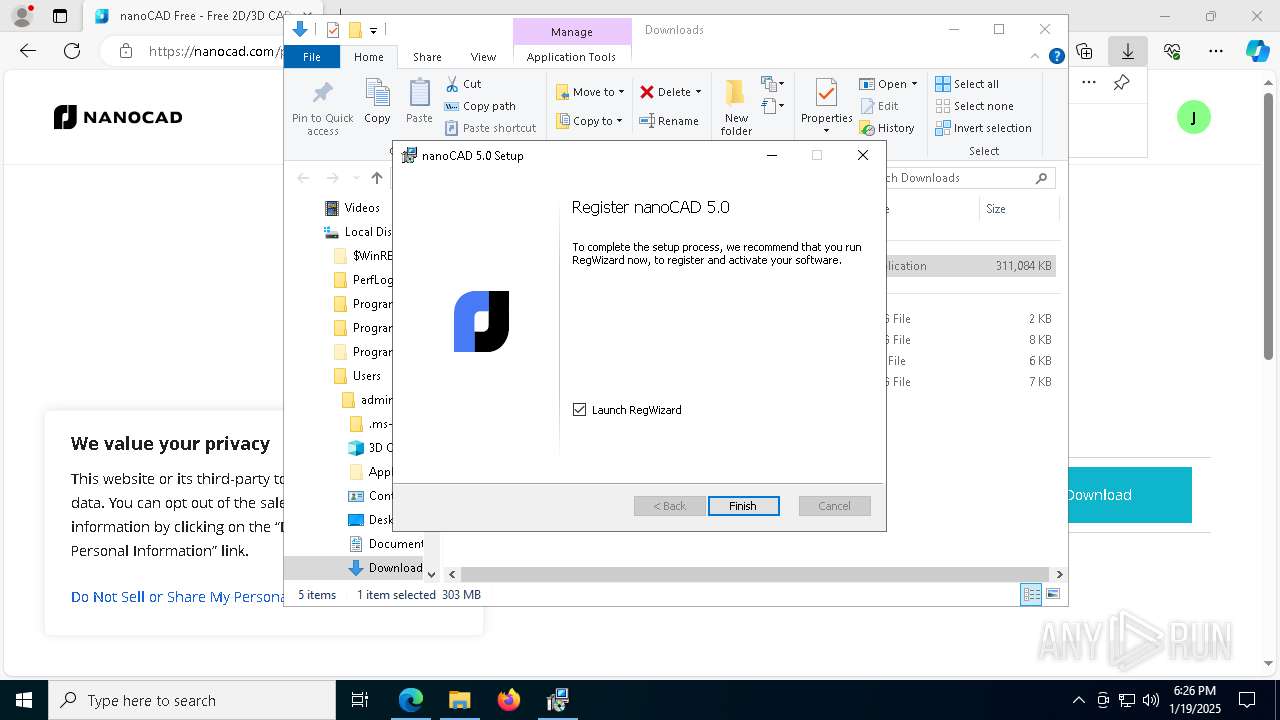Select Copy path in ribbon
This screenshot has width=1280, height=720.
click(x=480, y=106)
